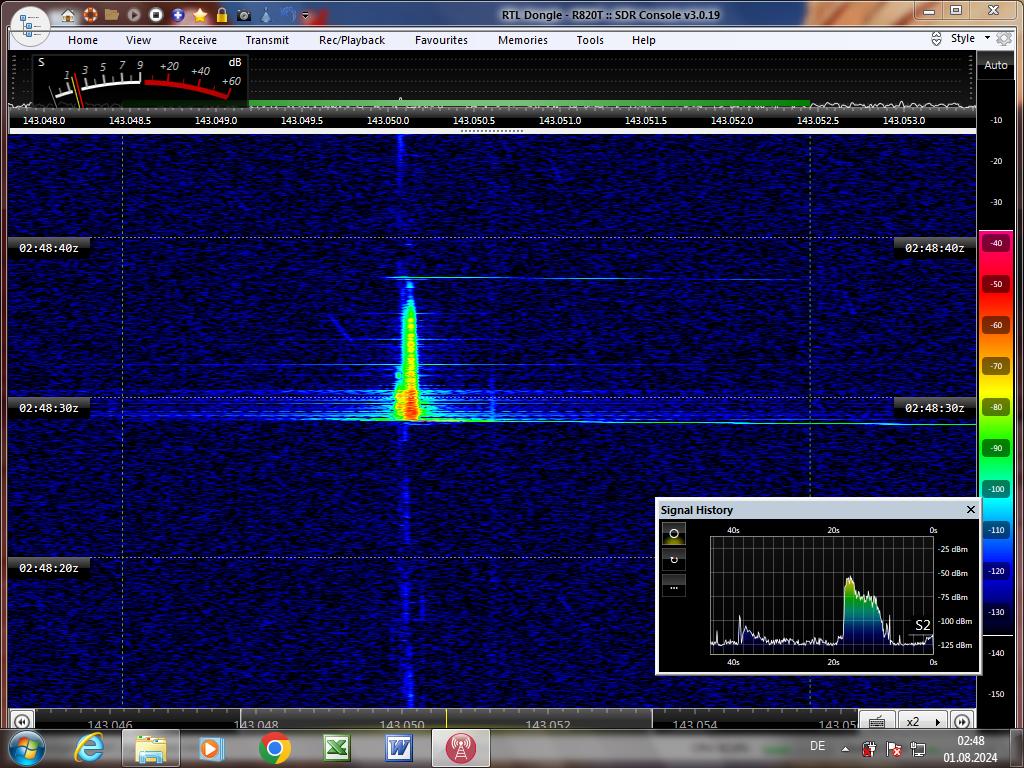Open the Help ribbon tab
The width and height of the screenshot is (1024, 768).
(x=643, y=40)
